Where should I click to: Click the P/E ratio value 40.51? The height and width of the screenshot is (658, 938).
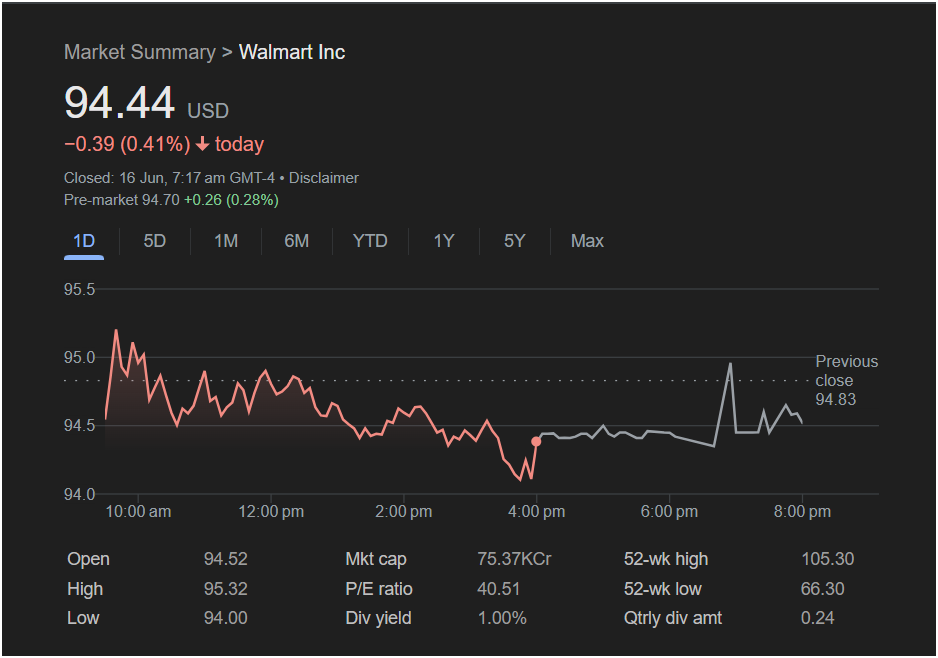tap(498, 589)
